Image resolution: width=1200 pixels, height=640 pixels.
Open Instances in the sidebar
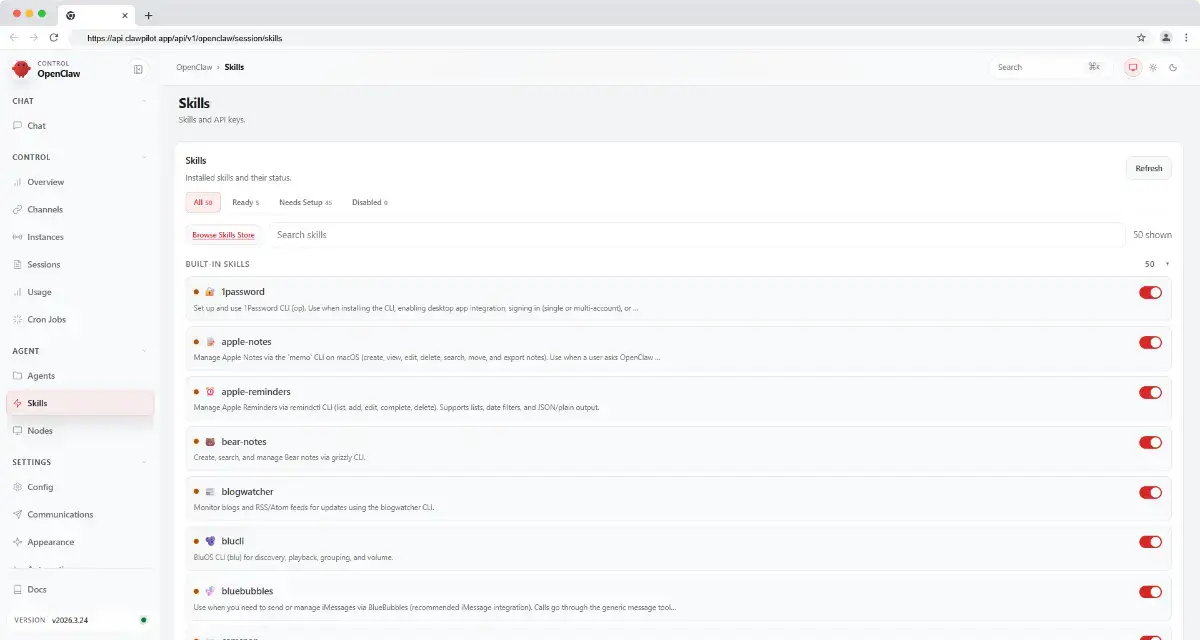tap(80, 237)
